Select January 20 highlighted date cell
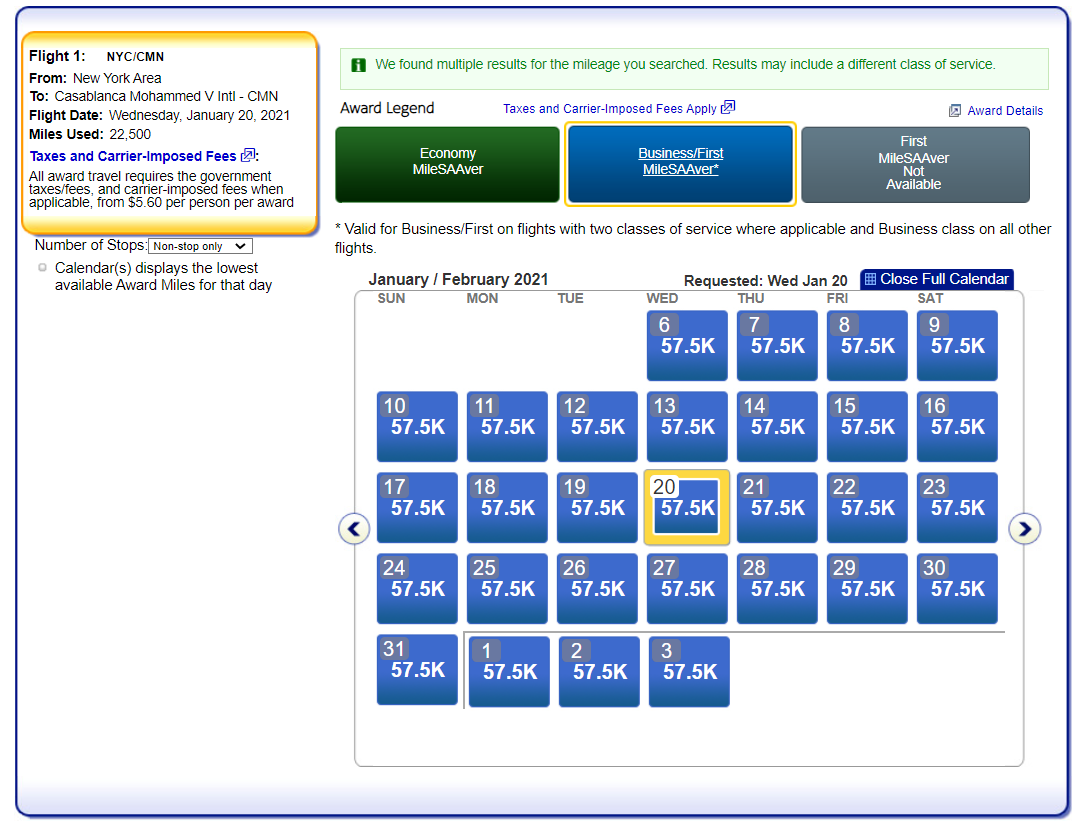 (687, 507)
